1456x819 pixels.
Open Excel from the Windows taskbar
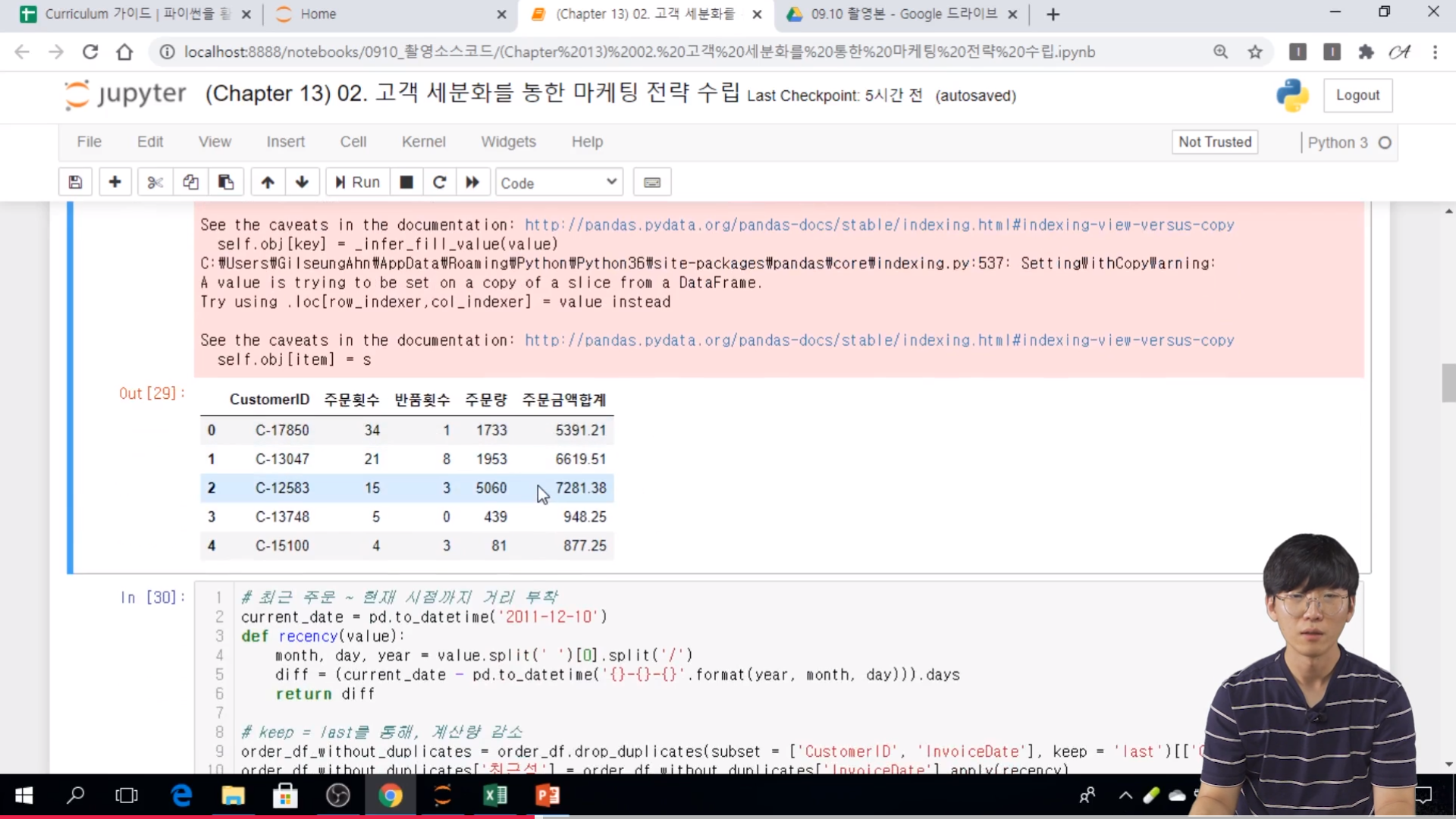click(x=495, y=795)
